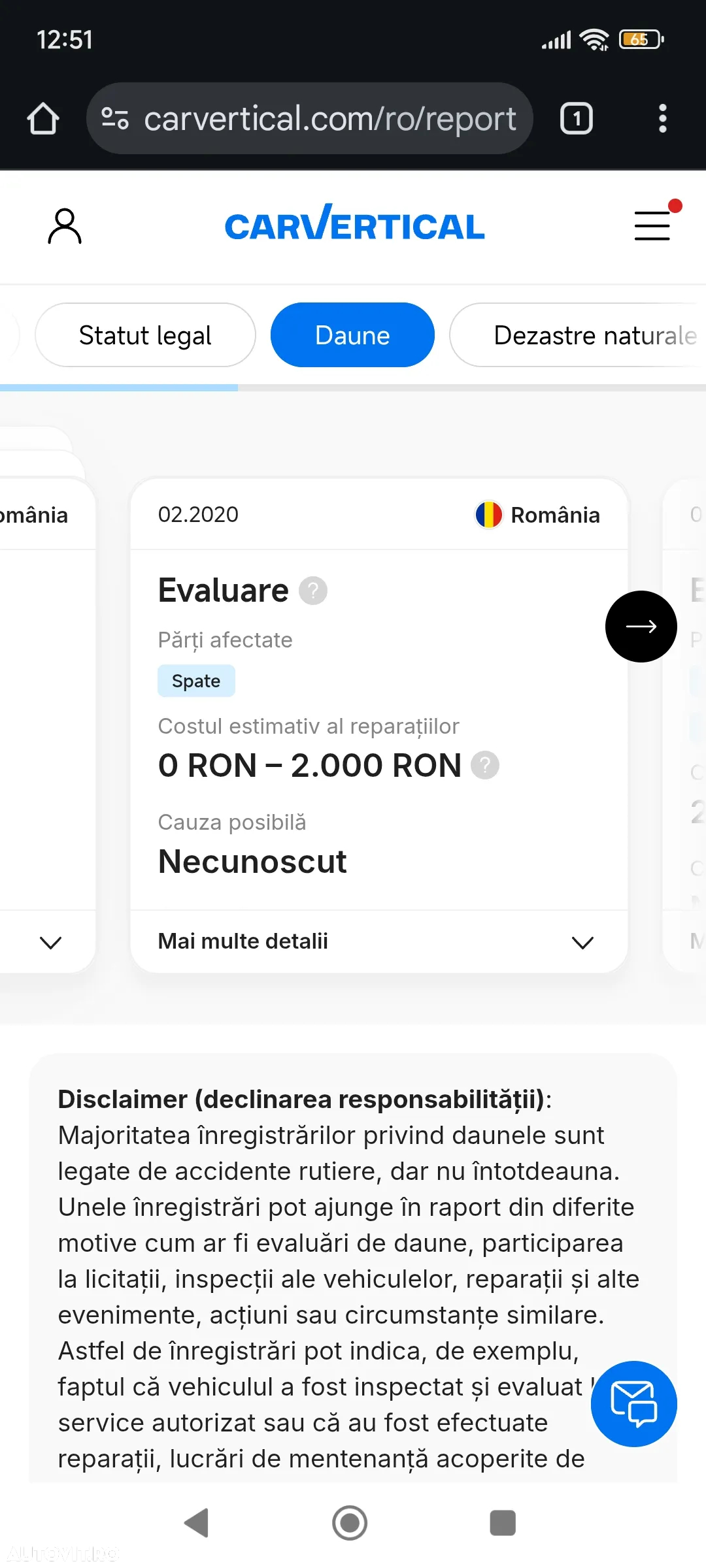The width and height of the screenshot is (706, 1568).
Task: Click the Mai multe detalii chevron arrow
Action: coord(582,942)
